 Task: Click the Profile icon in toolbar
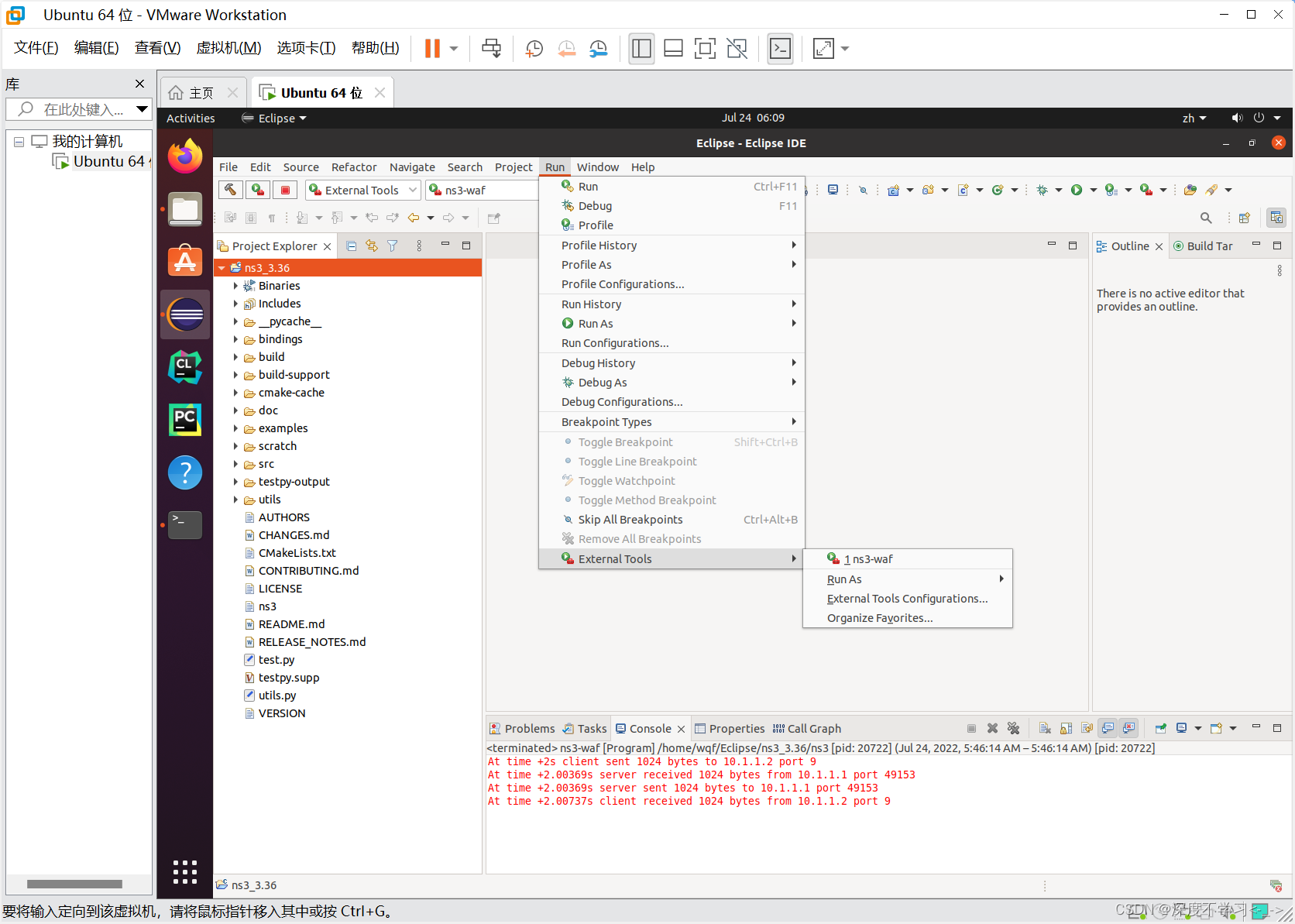pos(1111,190)
